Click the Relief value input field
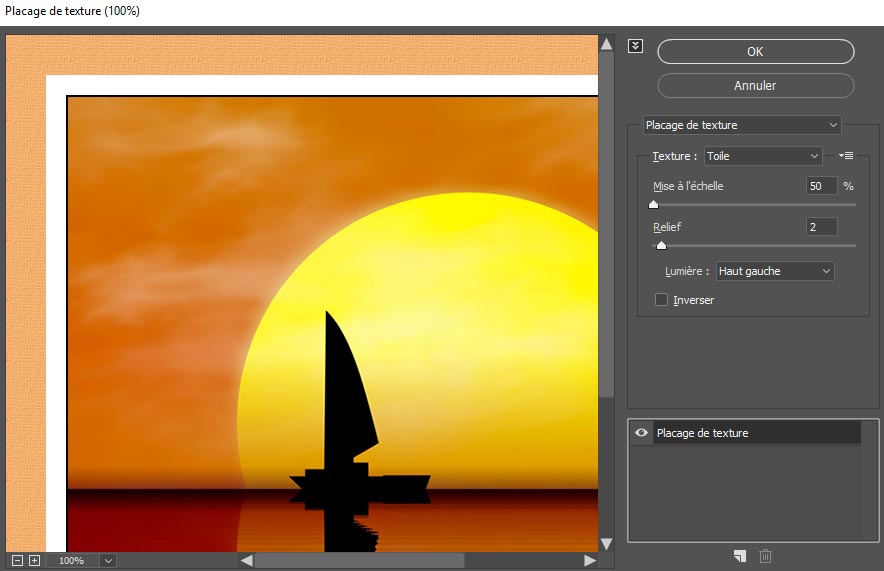Screen dimensions: 884x571 [821, 227]
